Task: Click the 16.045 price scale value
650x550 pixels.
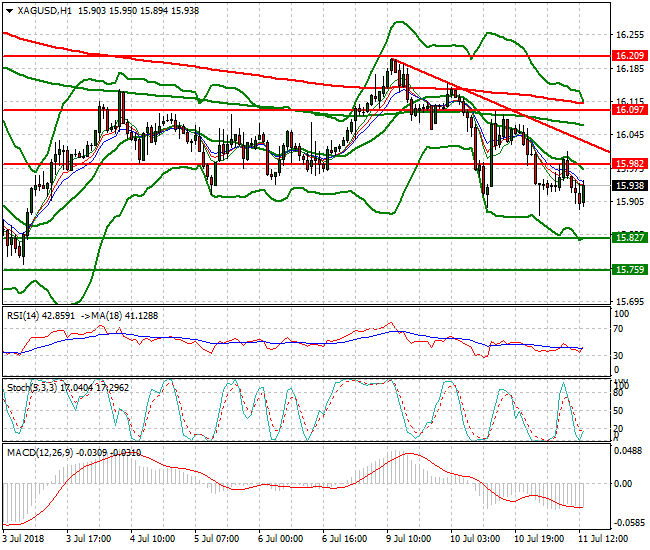Action: click(x=630, y=135)
